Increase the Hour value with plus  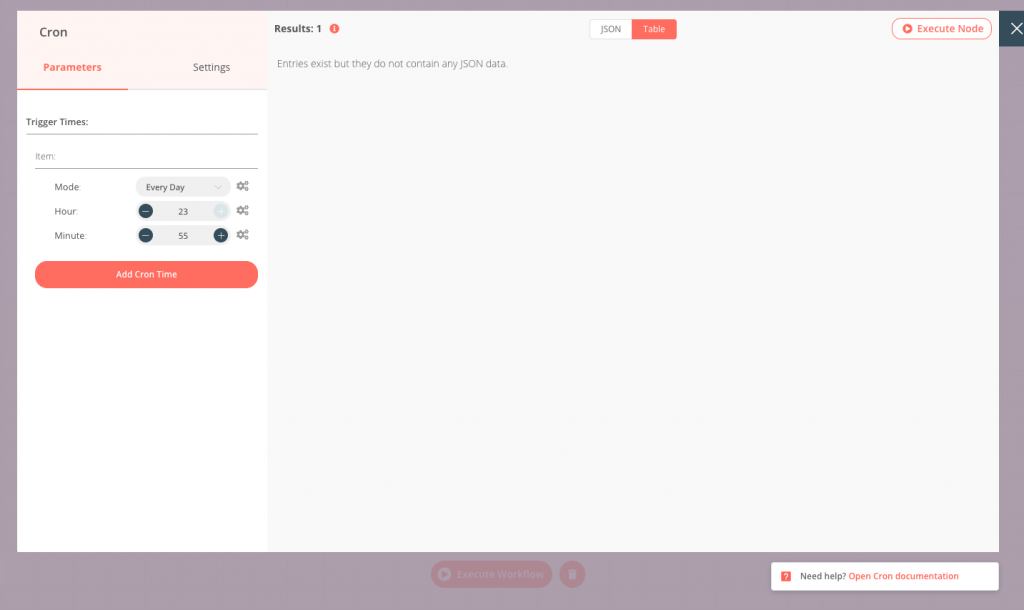[x=220, y=211]
